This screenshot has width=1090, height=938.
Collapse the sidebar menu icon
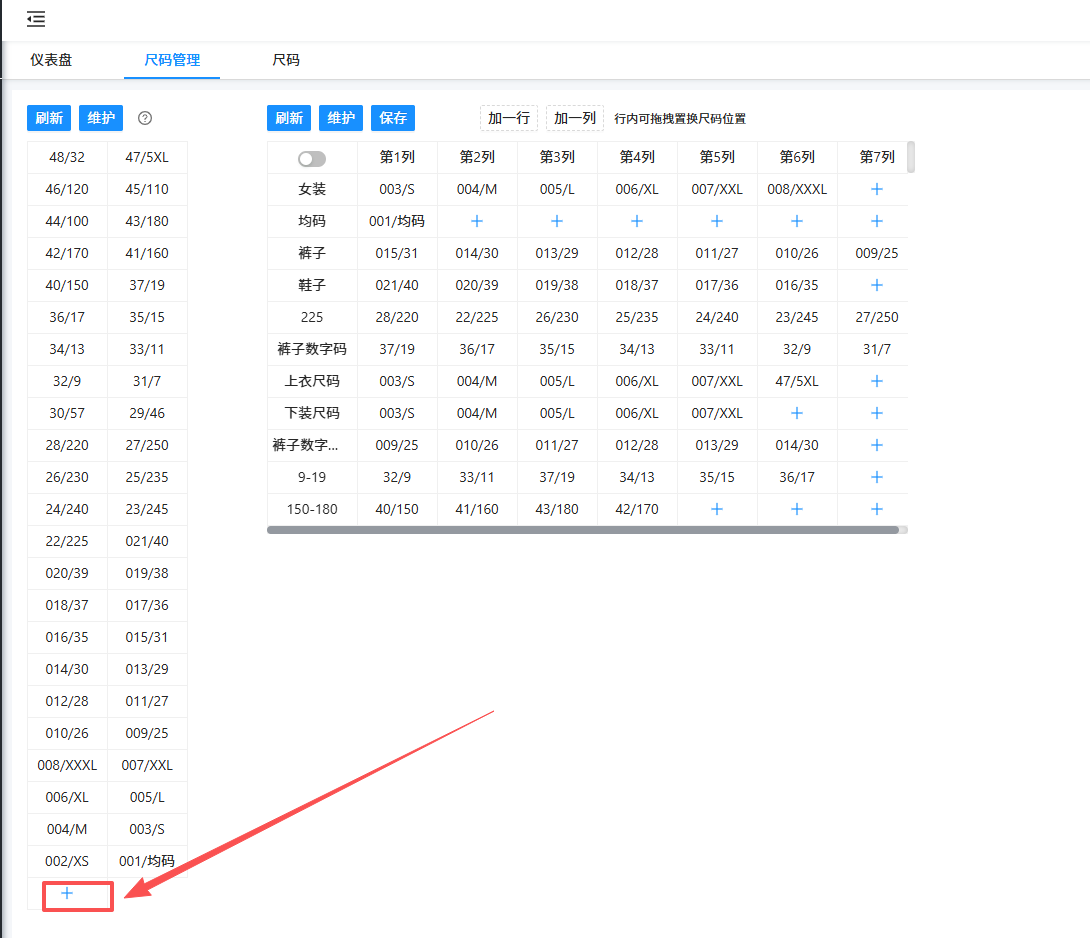click(36, 19)
